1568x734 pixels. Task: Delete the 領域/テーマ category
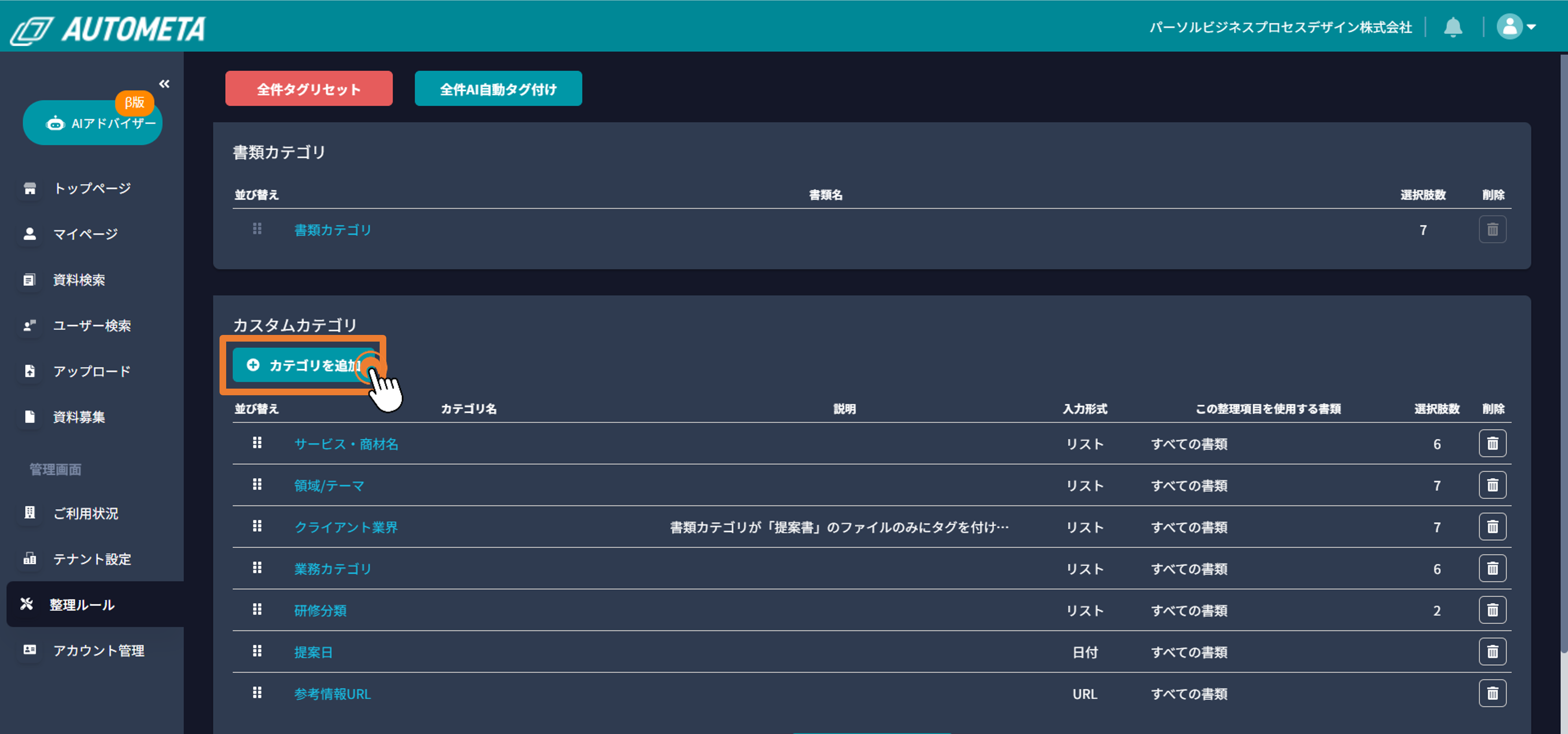pyautogui.click(x=1492, y=485)
